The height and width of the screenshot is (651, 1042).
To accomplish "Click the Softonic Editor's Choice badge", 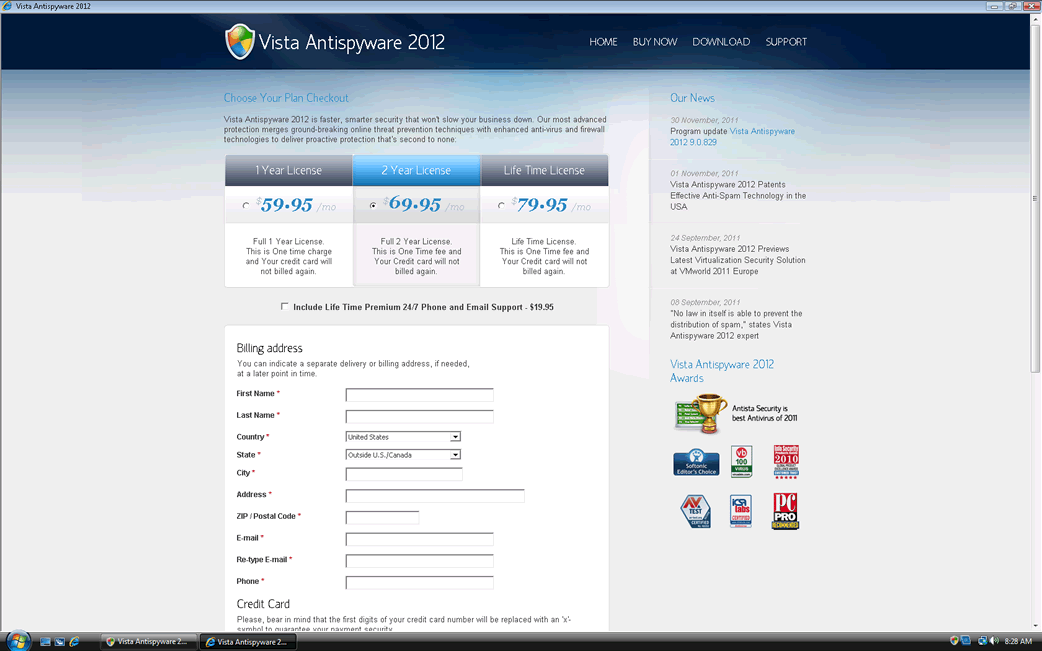I will click(696, 462).
